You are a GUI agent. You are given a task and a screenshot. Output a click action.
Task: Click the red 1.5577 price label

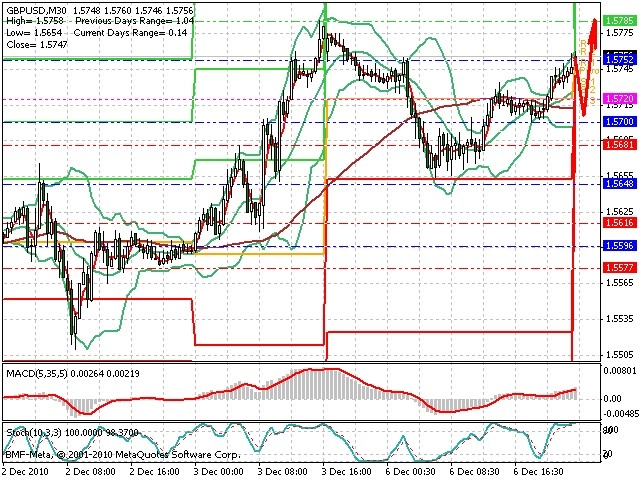pyautogui.click(x=620, y=268)
